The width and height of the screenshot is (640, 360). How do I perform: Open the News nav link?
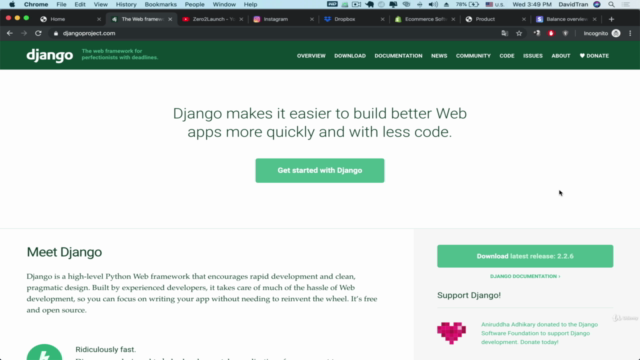point(439,56)
